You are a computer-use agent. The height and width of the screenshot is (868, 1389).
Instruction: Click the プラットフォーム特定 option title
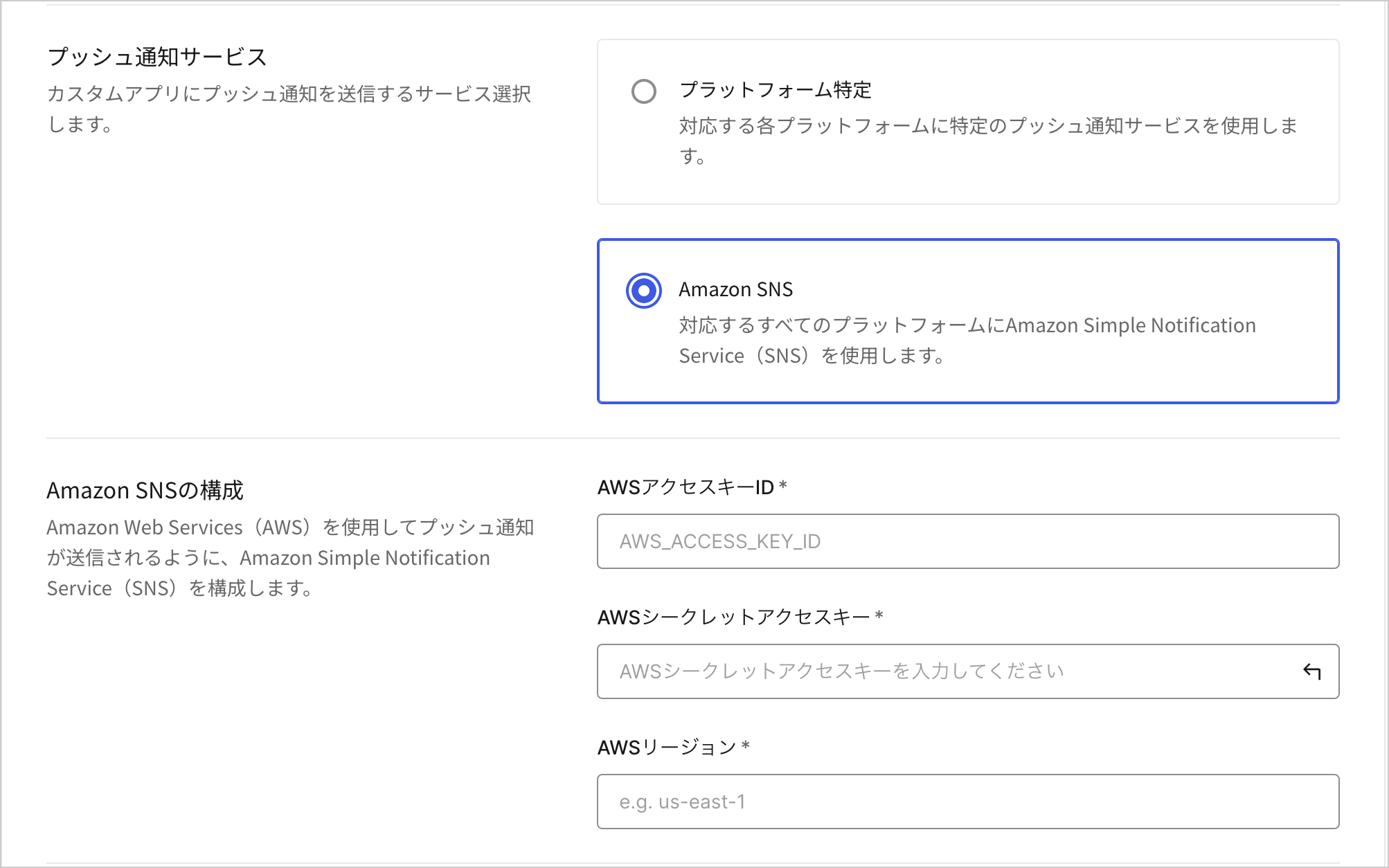775,90
